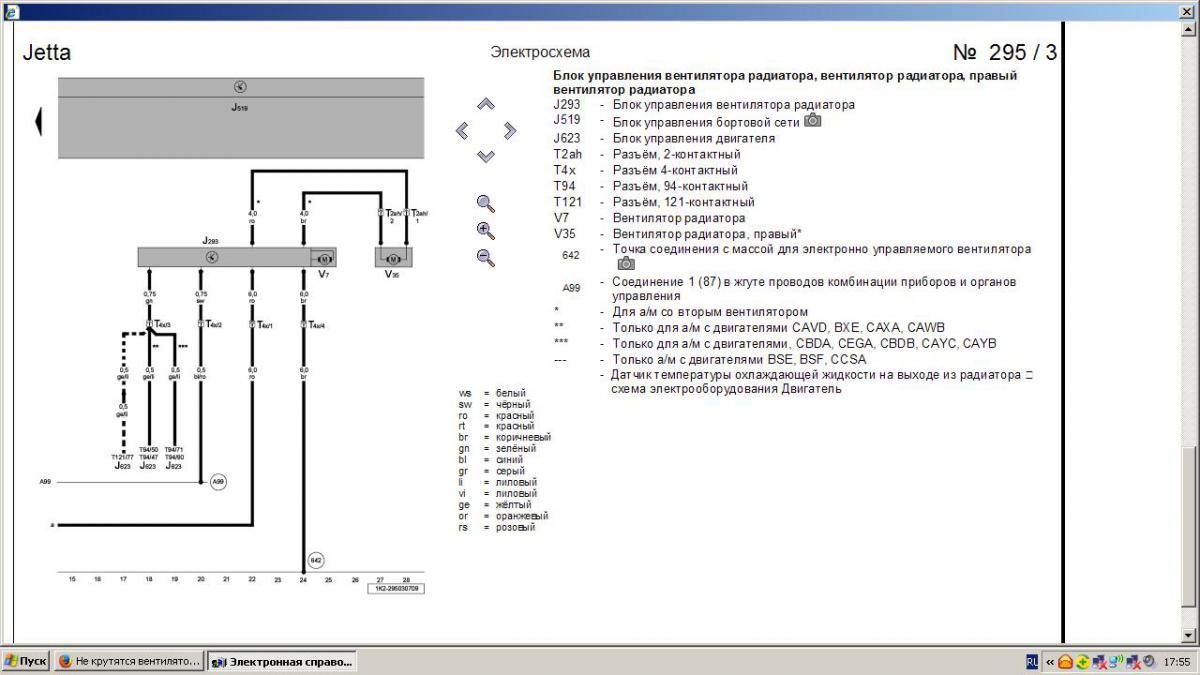
Task: Open the orange mail tray icon
Action: 1066,662
